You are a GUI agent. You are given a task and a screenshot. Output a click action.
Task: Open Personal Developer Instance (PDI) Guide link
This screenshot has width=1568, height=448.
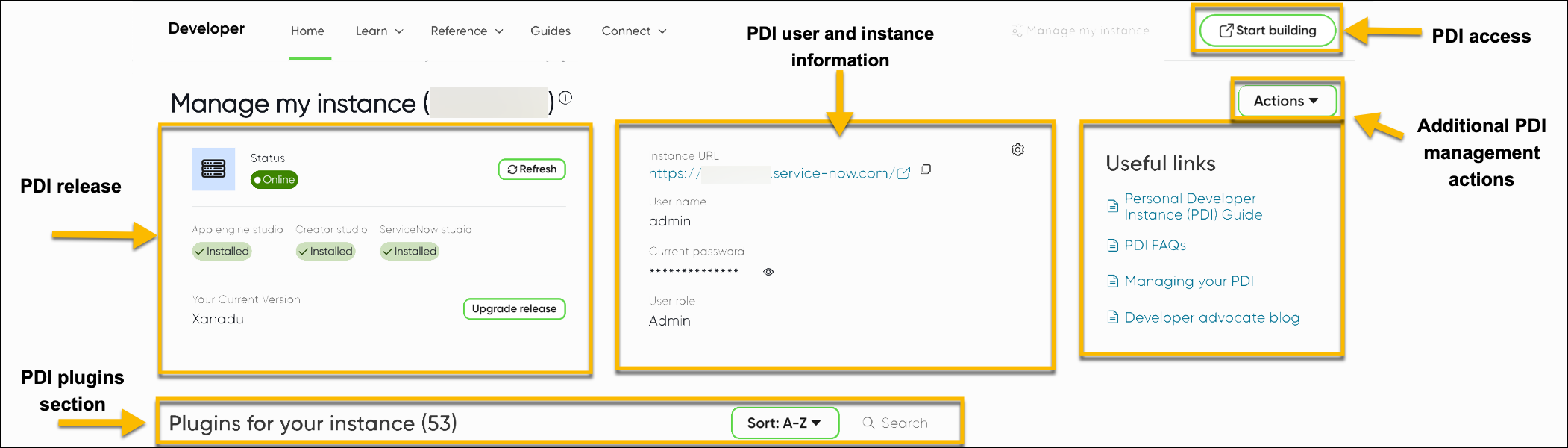(1193, 207)
